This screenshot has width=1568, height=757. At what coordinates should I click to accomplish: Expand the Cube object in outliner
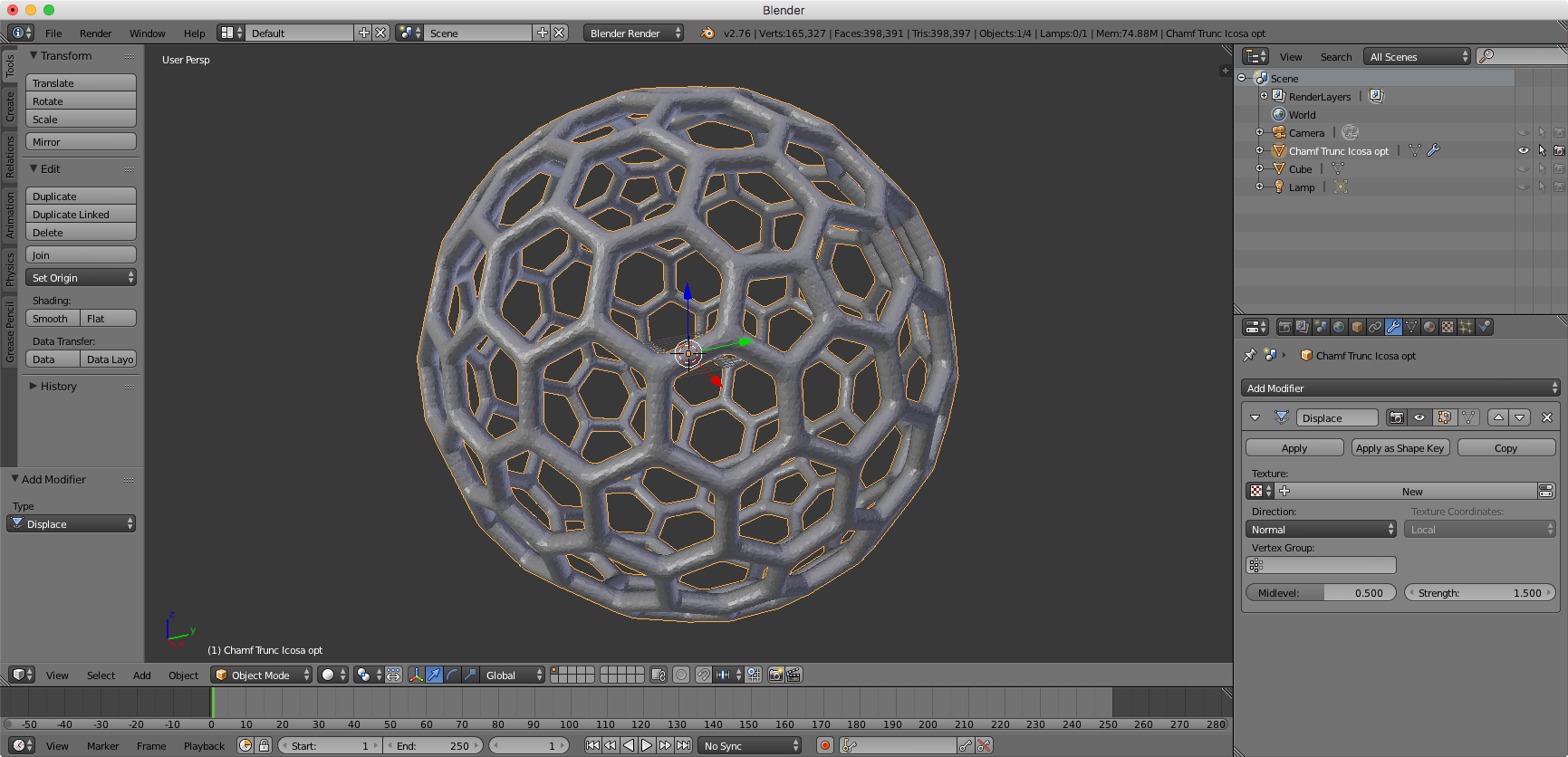(1259, 168)
